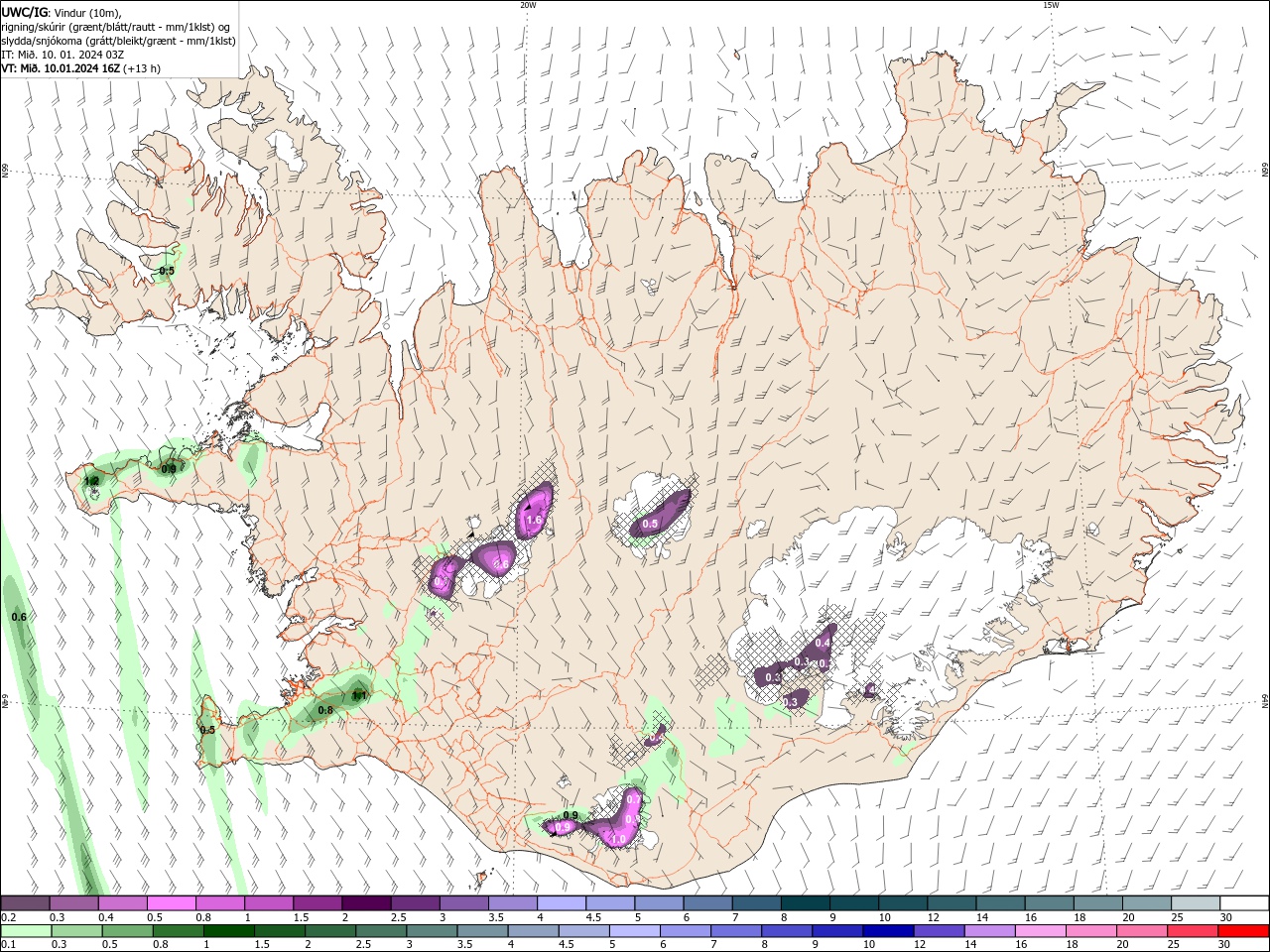The image size is (1270, 952).
Task: Pick the dark green 1 swatch in rain legend
Action: tap(228, 931)
